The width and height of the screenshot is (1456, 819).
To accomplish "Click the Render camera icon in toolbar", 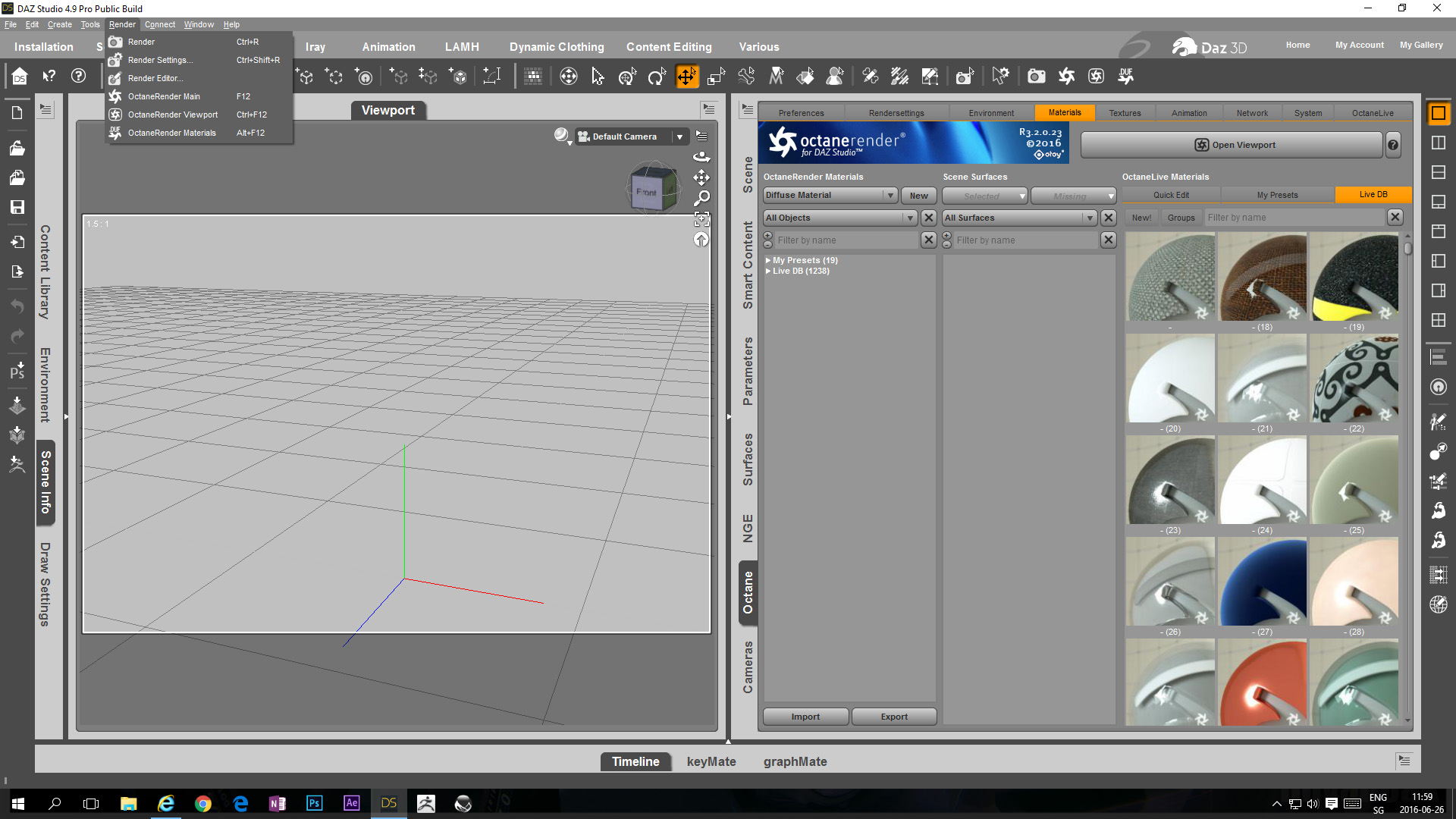I will (1036, 77).
